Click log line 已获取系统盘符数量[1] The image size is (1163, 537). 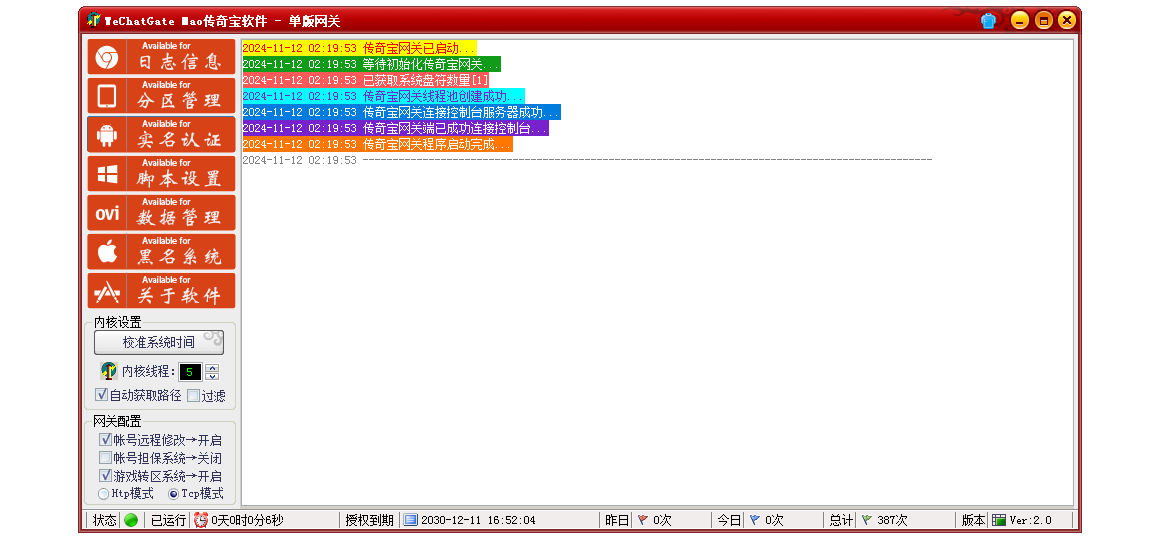coord(365,80)
